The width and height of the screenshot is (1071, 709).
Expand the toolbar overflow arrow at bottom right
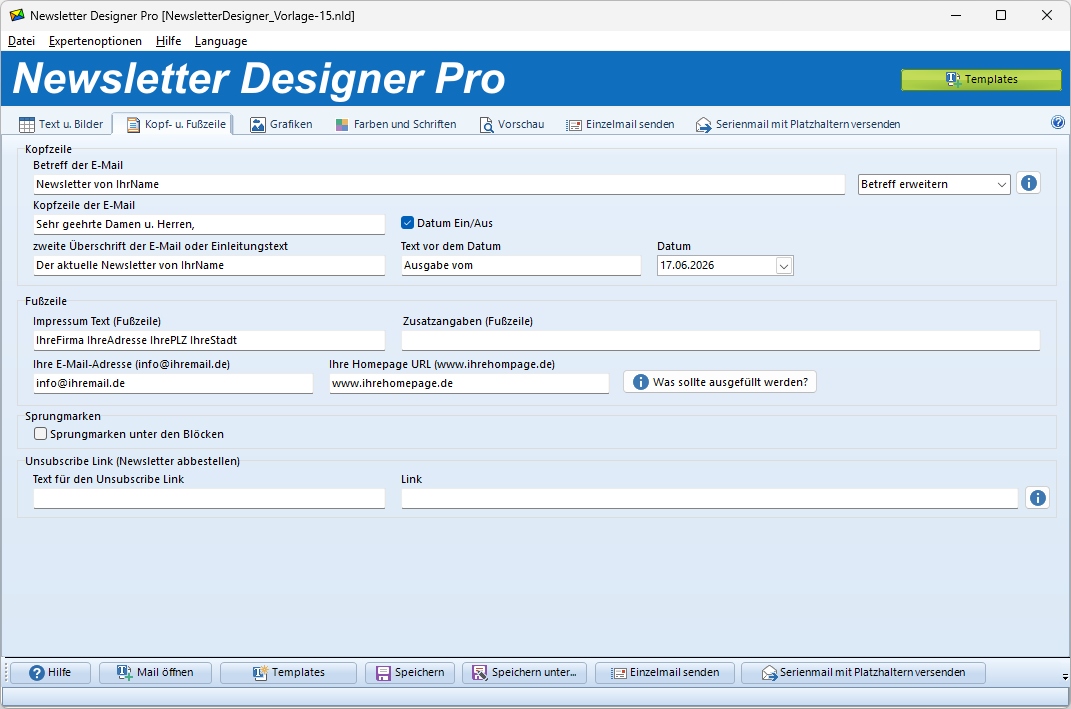[x=1065, y=677]
